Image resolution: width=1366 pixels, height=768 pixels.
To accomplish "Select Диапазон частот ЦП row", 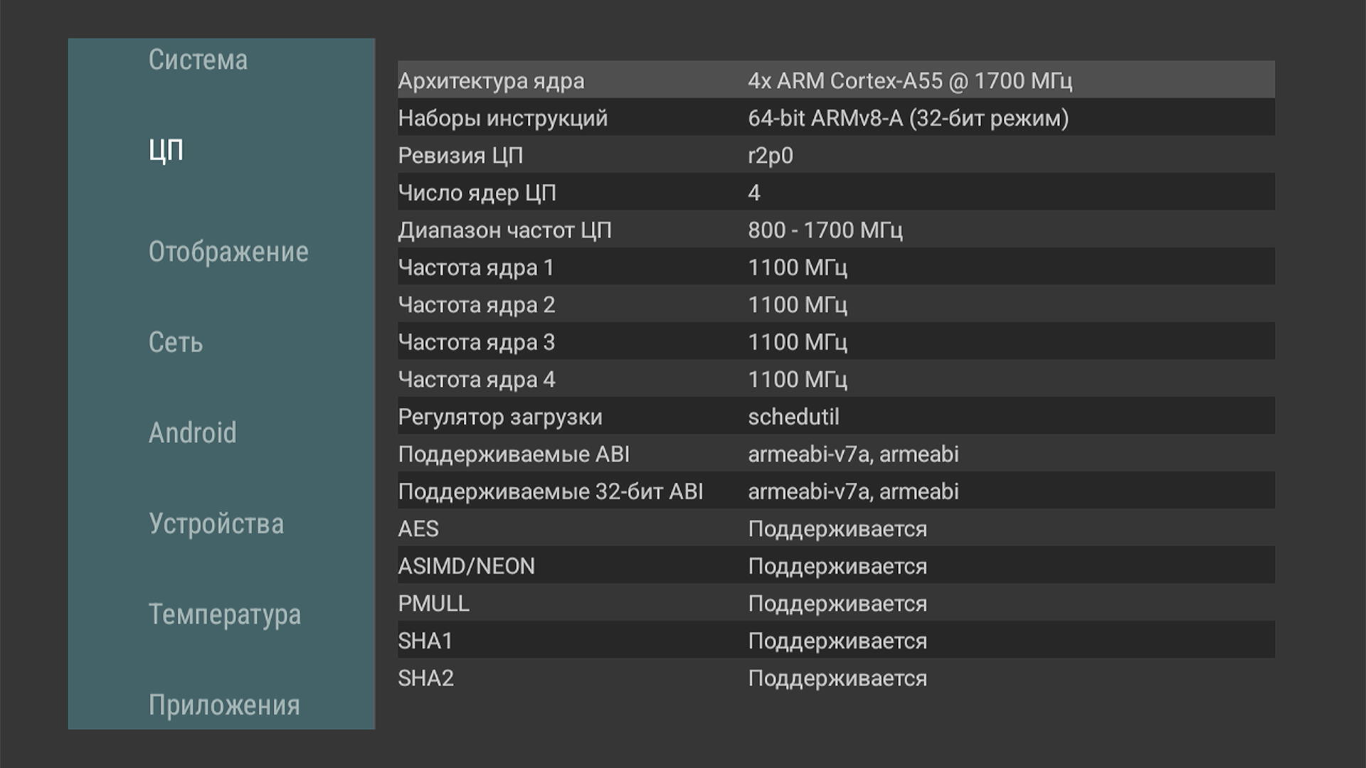I will click(x=835, y=230).
